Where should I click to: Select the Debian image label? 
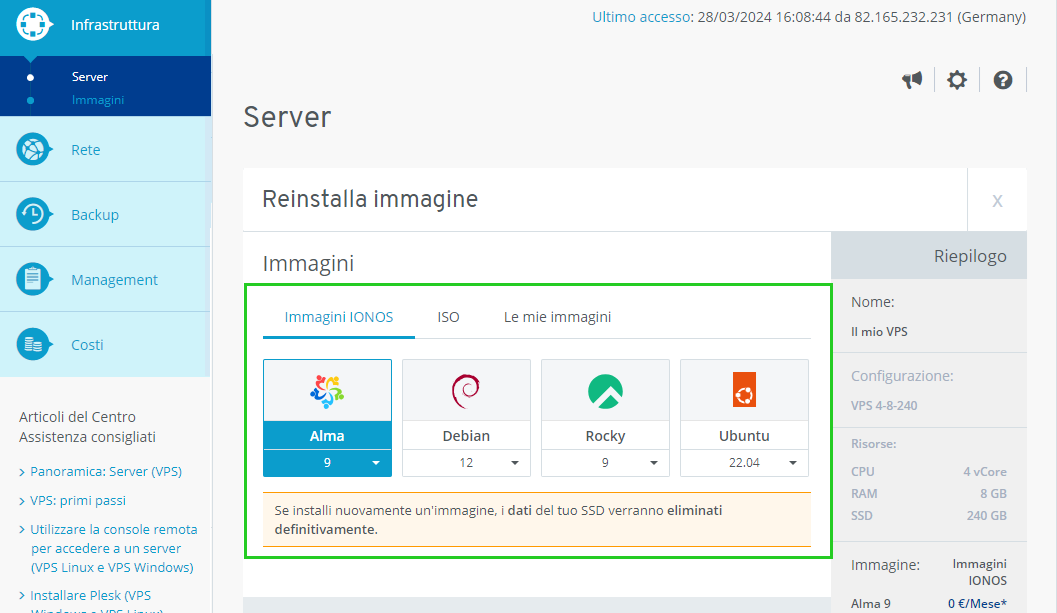466,436
